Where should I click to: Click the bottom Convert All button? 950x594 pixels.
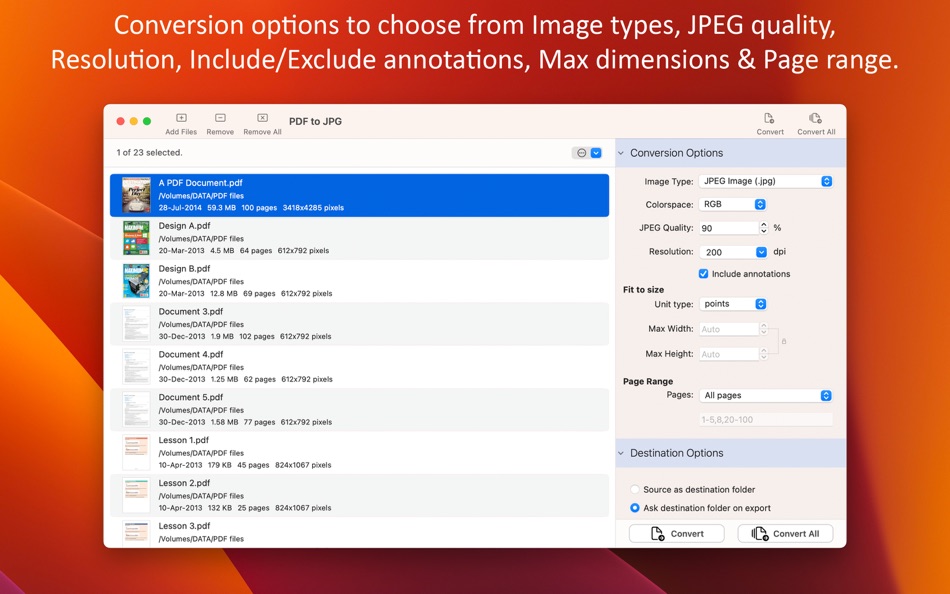pos(785,533)
